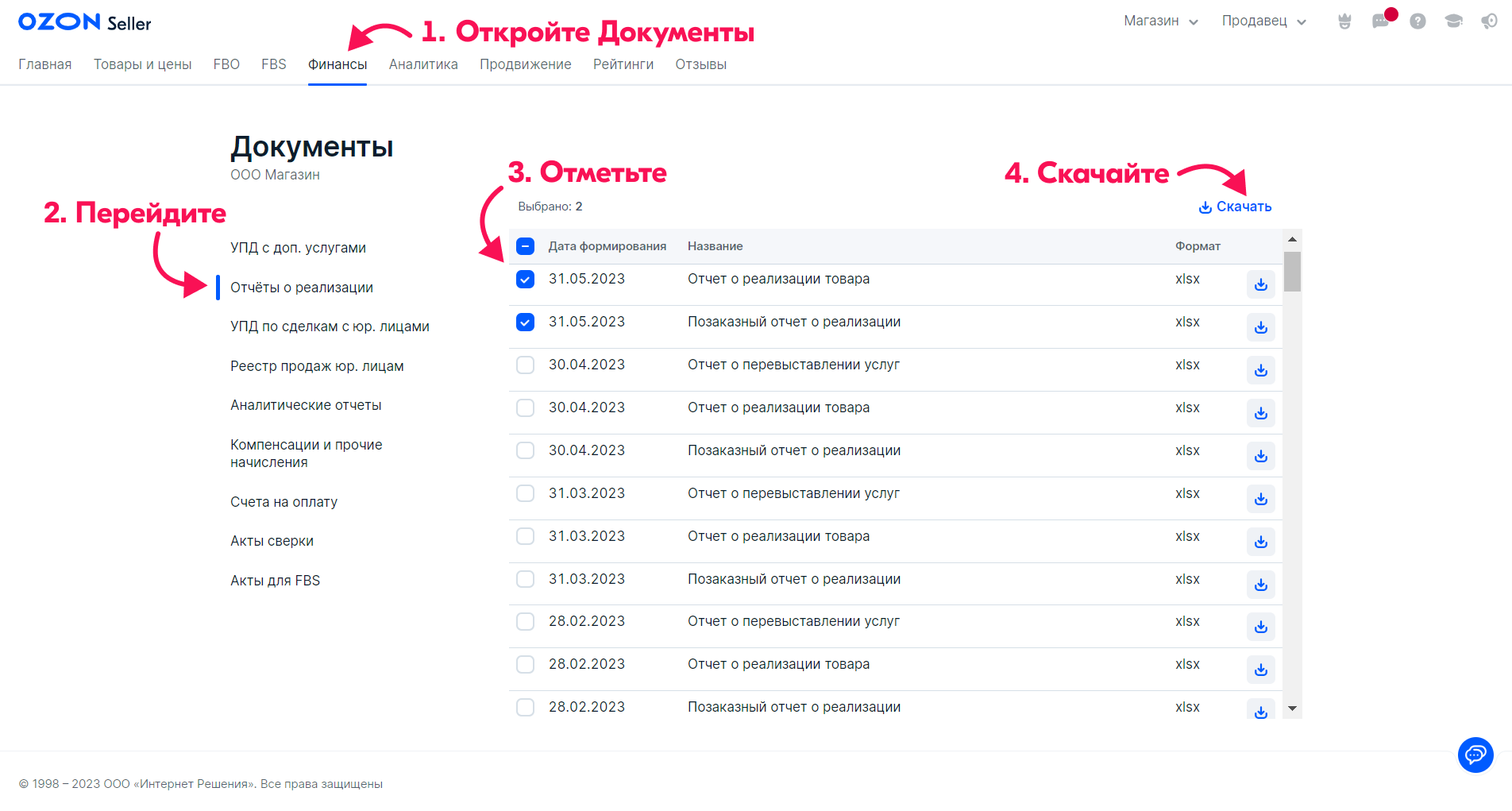The width and height of the screenshot is (1512, 811).
Task: Download the 28.02.2023 Отчет о реализации товара file
Action: [x=1260, y=670]
